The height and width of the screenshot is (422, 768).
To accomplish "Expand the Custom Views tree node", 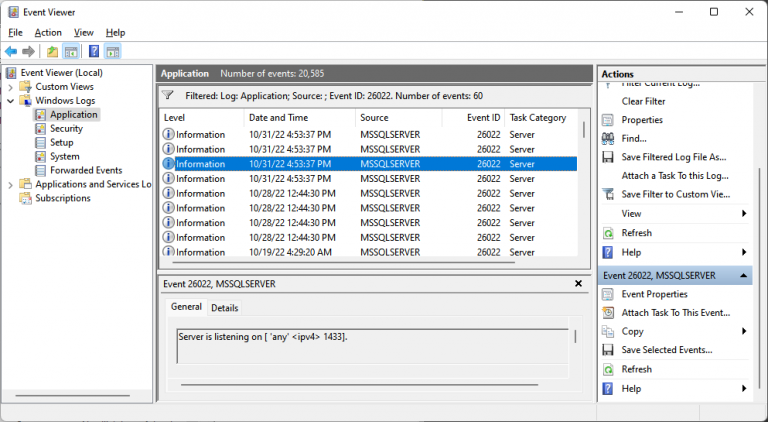I will tap(10, 87).
